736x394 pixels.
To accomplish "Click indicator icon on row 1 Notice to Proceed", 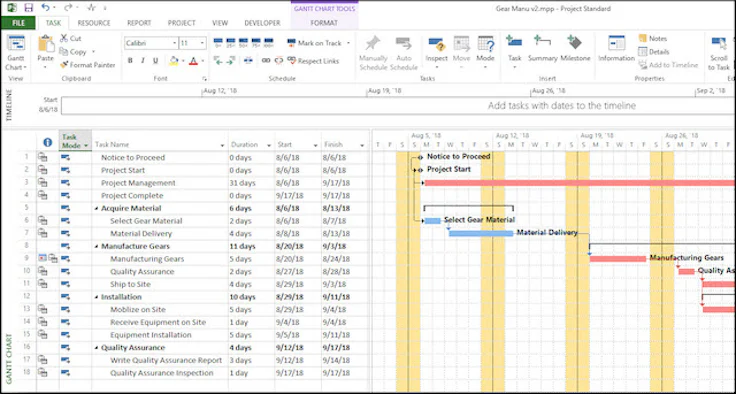I will 43,157.
